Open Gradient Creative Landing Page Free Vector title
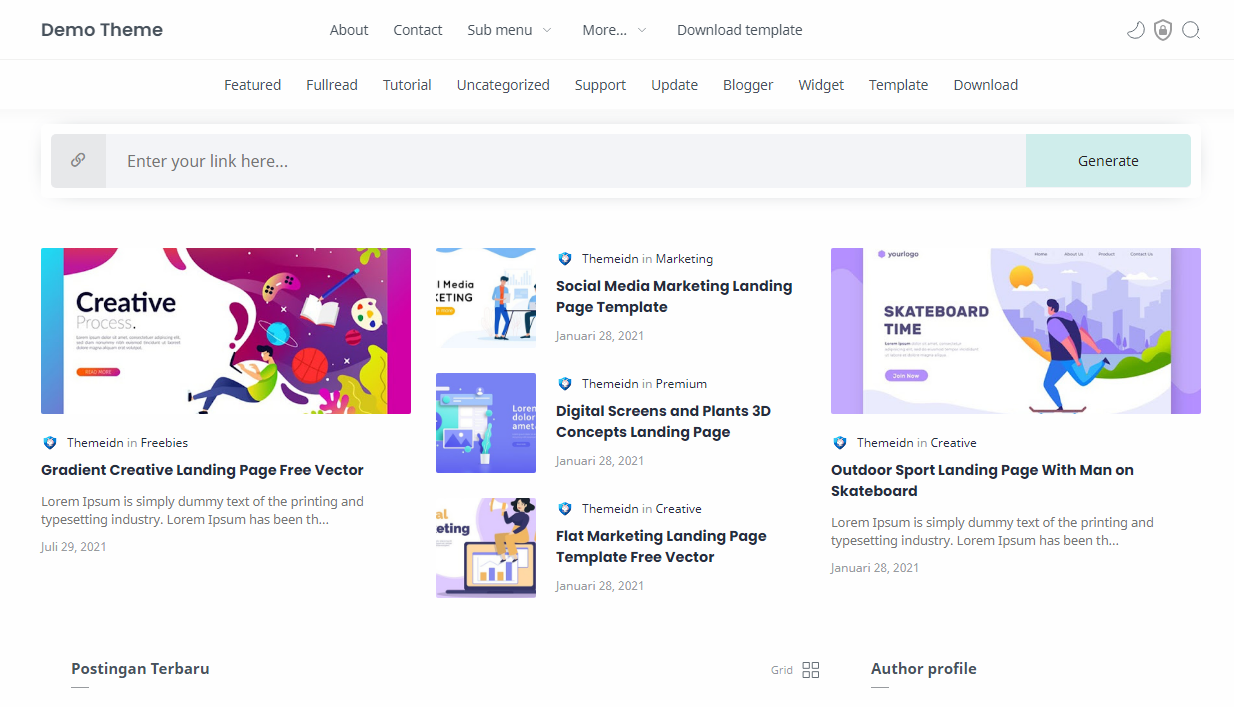Viewport: 1234px width, 707px height. pos(202,470)
